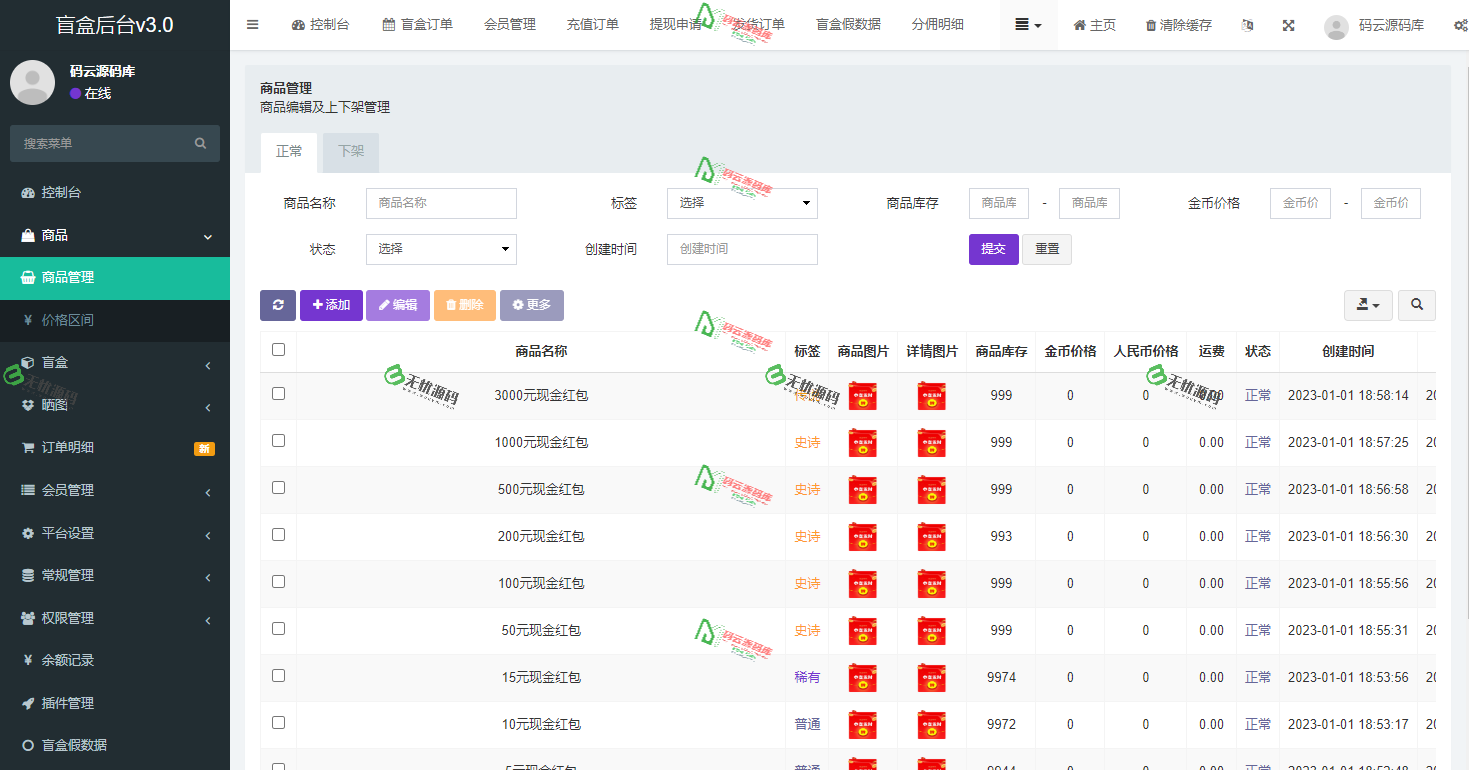Click the refresh icon above the product table
The height and width of the screenshot is (771, 1469).
[x=278, y=305]
